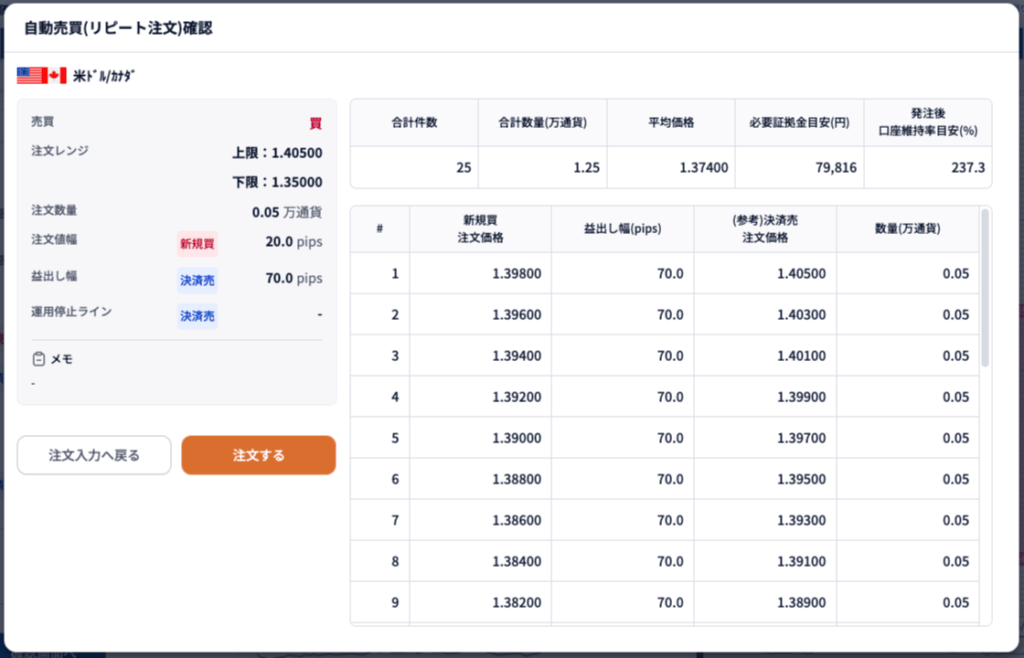Click the red 新規買 badge
The height and width of the screenshot is (658, 1024).
tap(197, 243)
